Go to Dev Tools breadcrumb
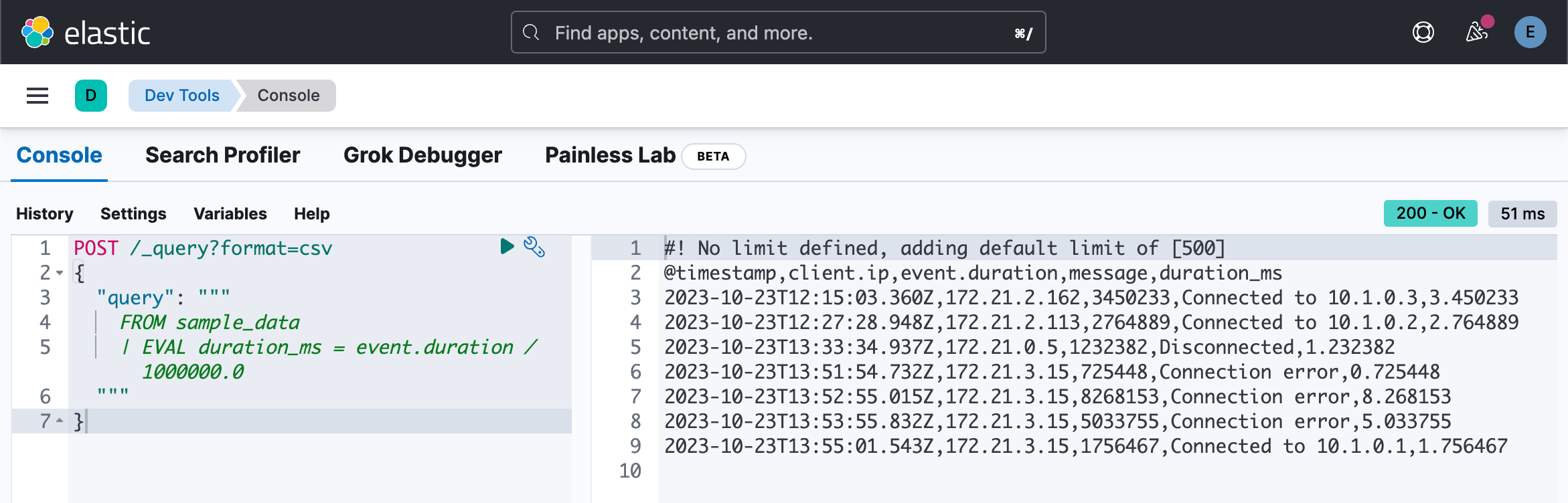Screen dimensions: 1568x503 pos(182,96)
